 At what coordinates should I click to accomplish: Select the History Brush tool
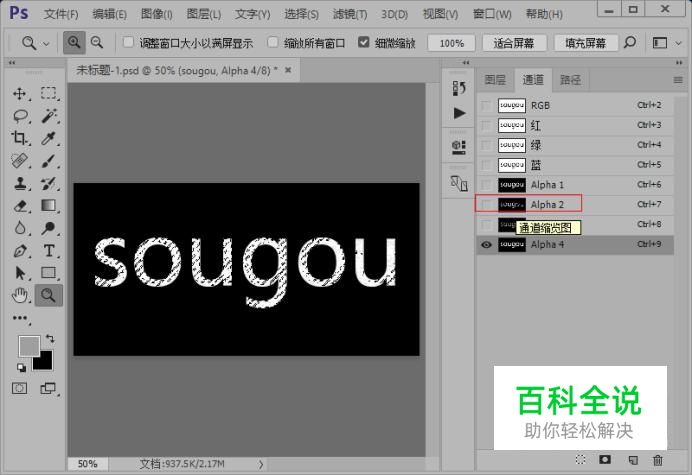click(x=49, y=183)
